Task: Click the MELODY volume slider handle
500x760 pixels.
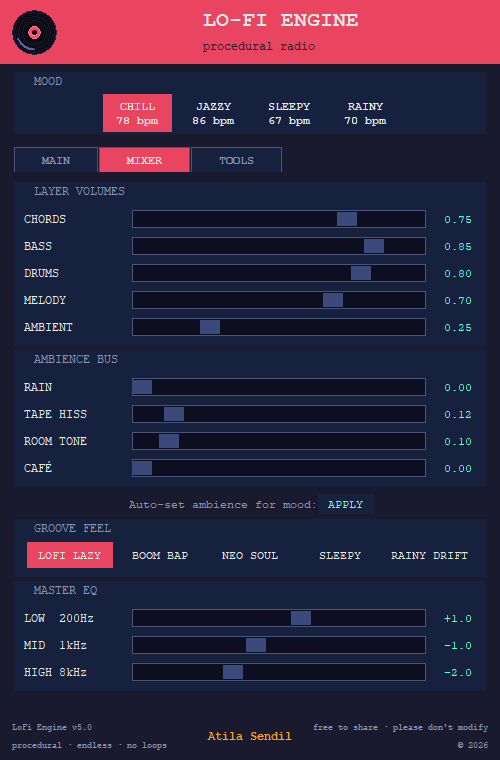Action: pos(333,300)
